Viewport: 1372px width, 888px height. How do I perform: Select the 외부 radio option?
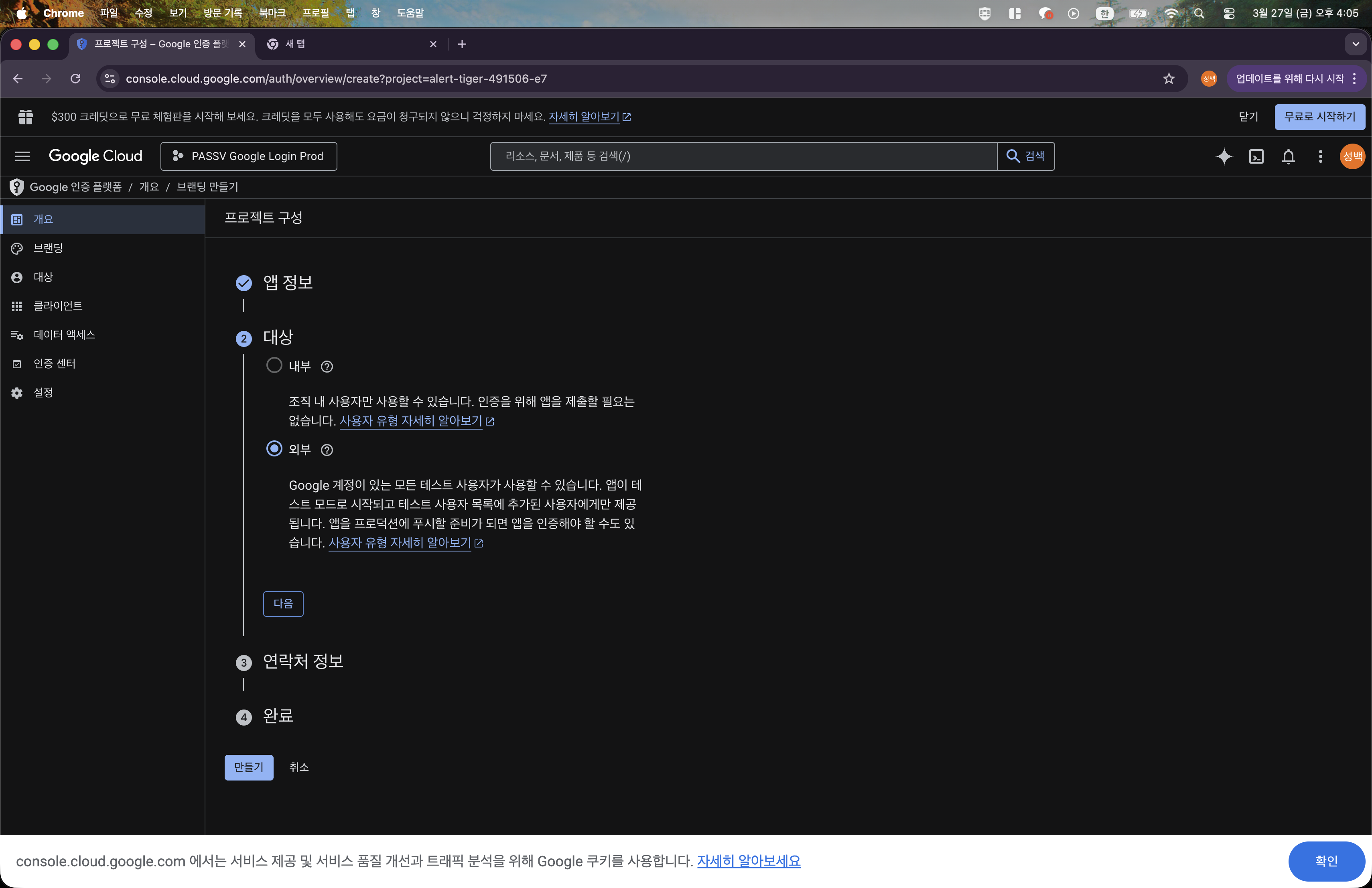coord(274,450)
